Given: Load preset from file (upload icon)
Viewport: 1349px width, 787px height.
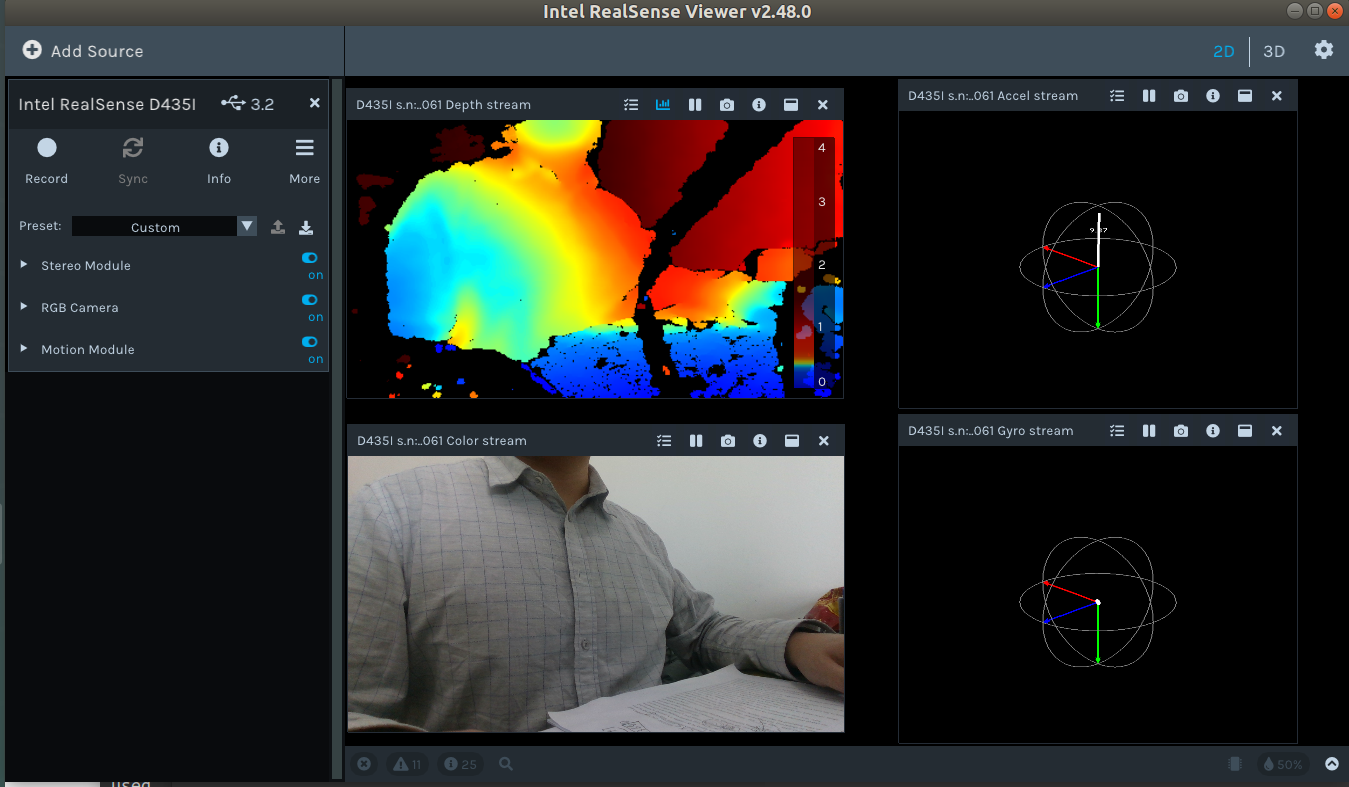Looking at the screenshot, I should [278, 227].
